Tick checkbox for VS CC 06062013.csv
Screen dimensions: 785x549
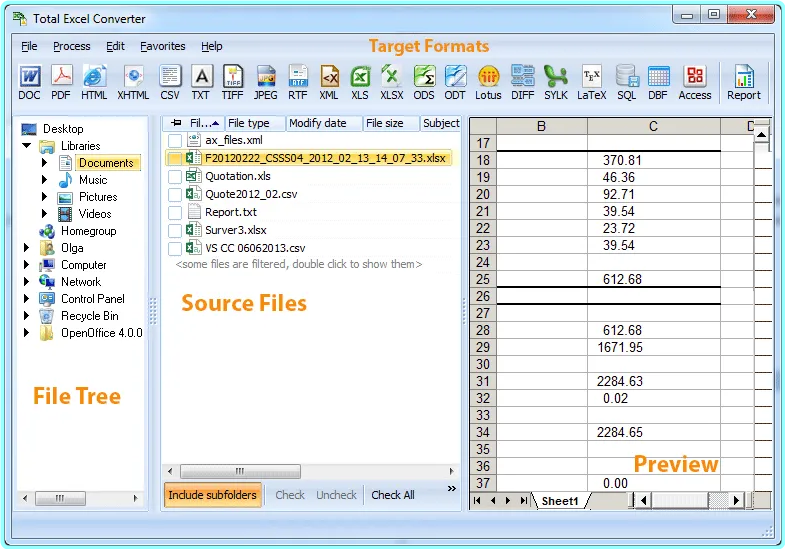point(175,249)
